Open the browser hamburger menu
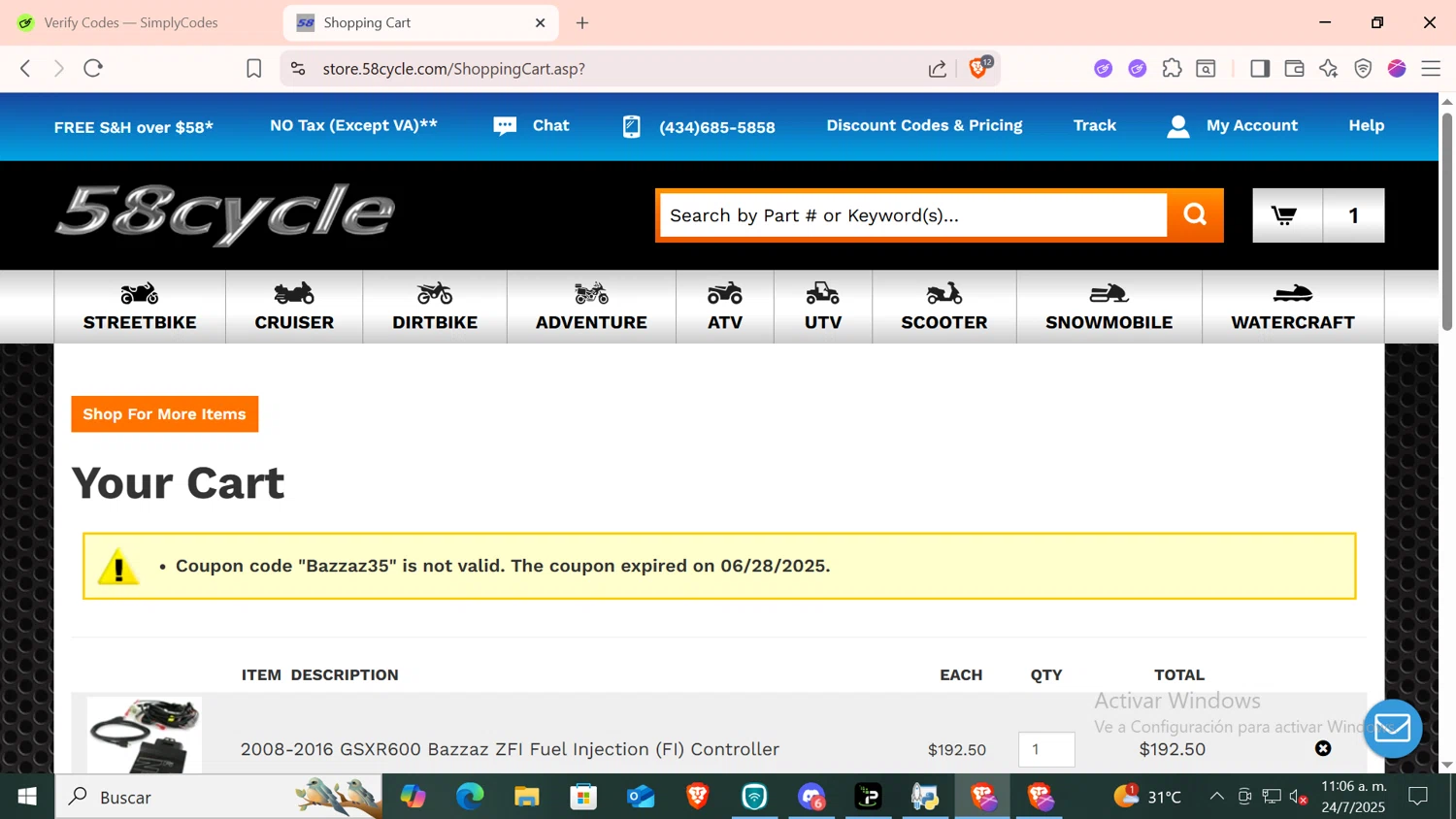The image size is (1456, 819). pos(1431,69)
